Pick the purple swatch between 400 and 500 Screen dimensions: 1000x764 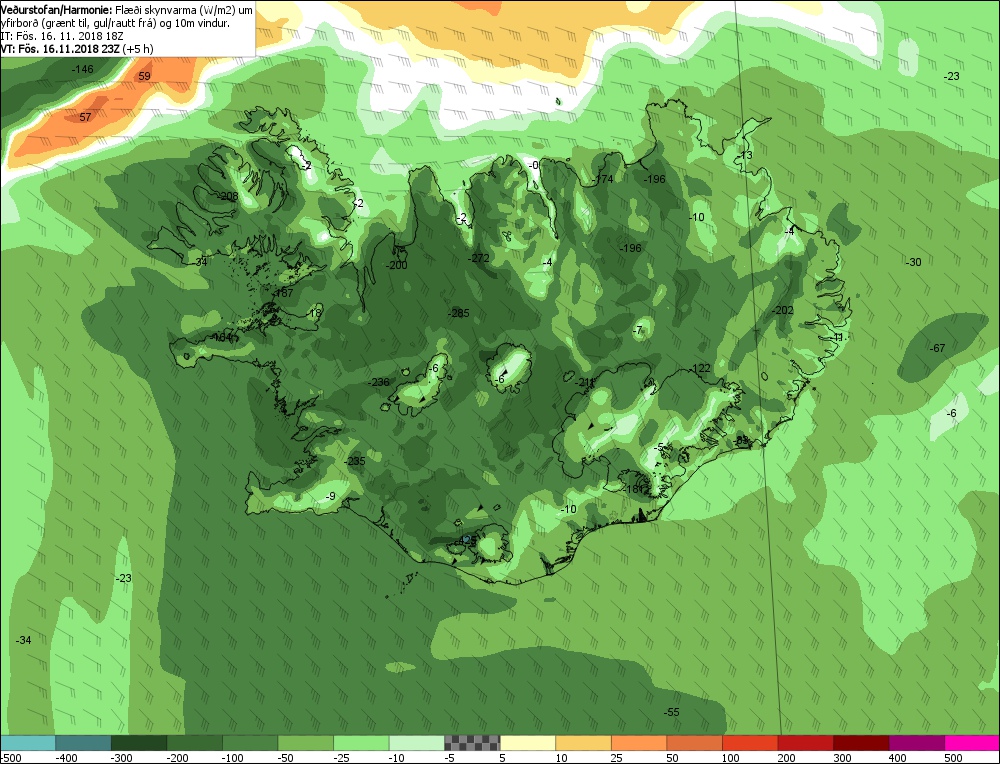(916, 743)
